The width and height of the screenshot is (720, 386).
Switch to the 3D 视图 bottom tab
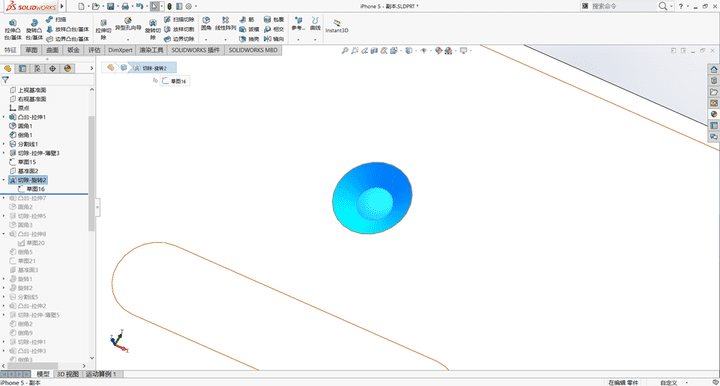coord(68,374)
